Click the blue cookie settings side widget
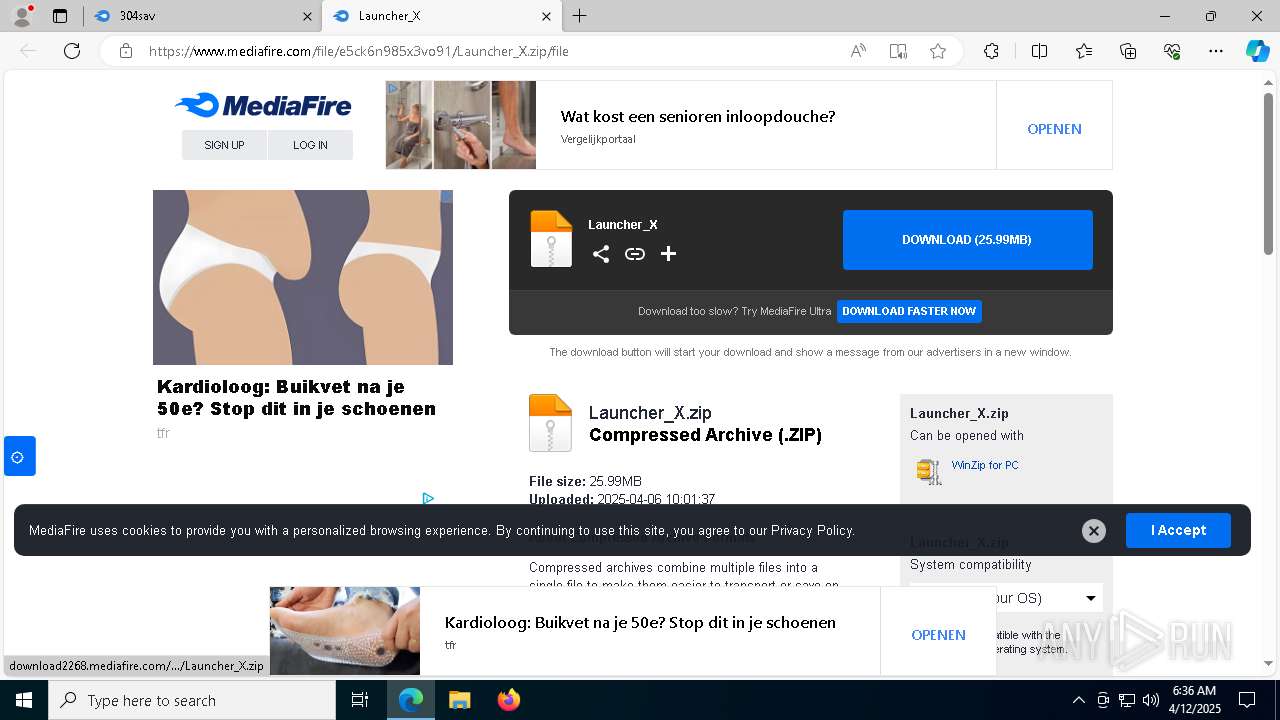This screenshot has width=1280, height=720. [19, 456]
